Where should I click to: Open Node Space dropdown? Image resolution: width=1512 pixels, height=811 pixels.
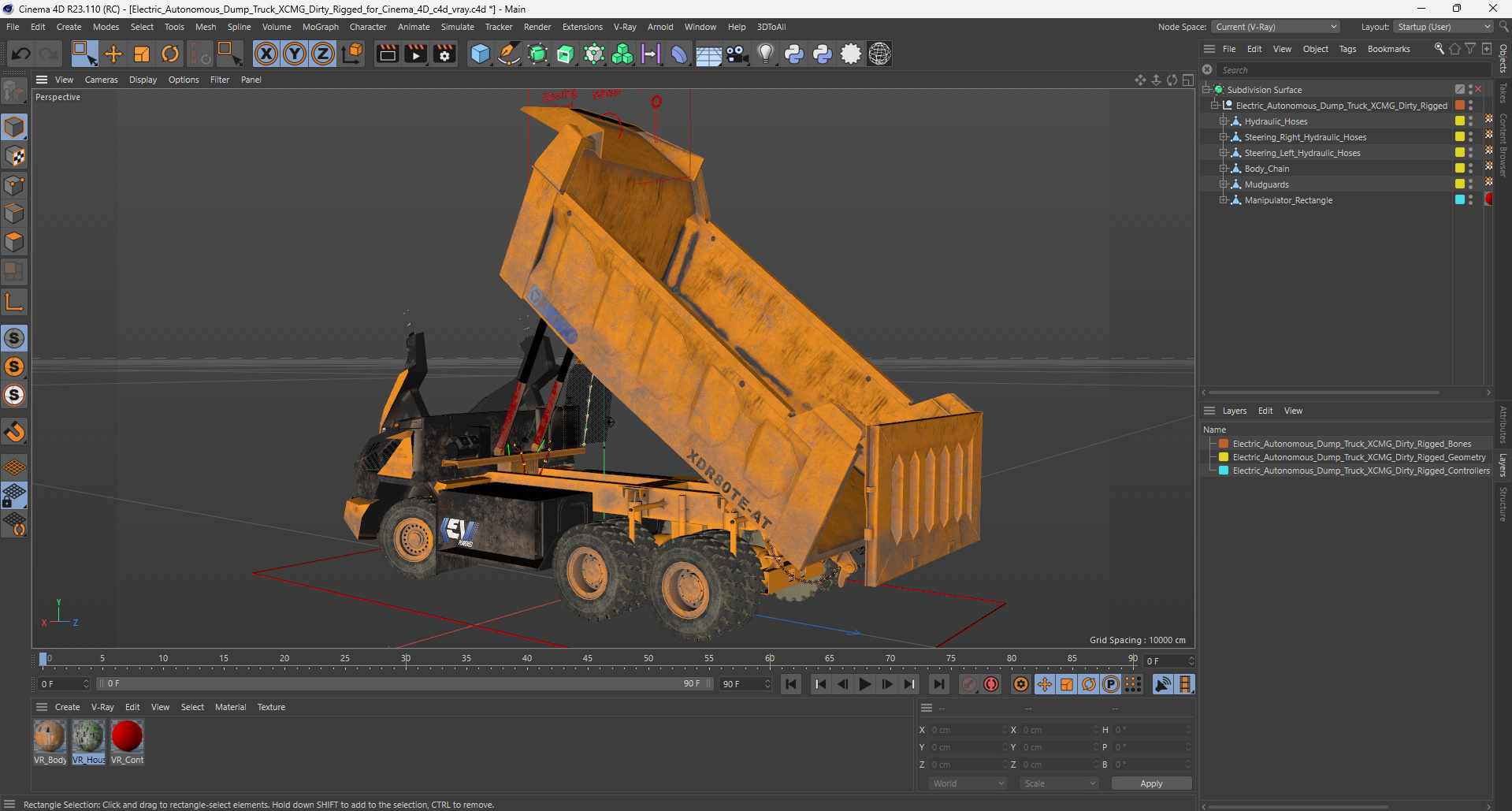pyautogui.click(x=1276, y=27)
